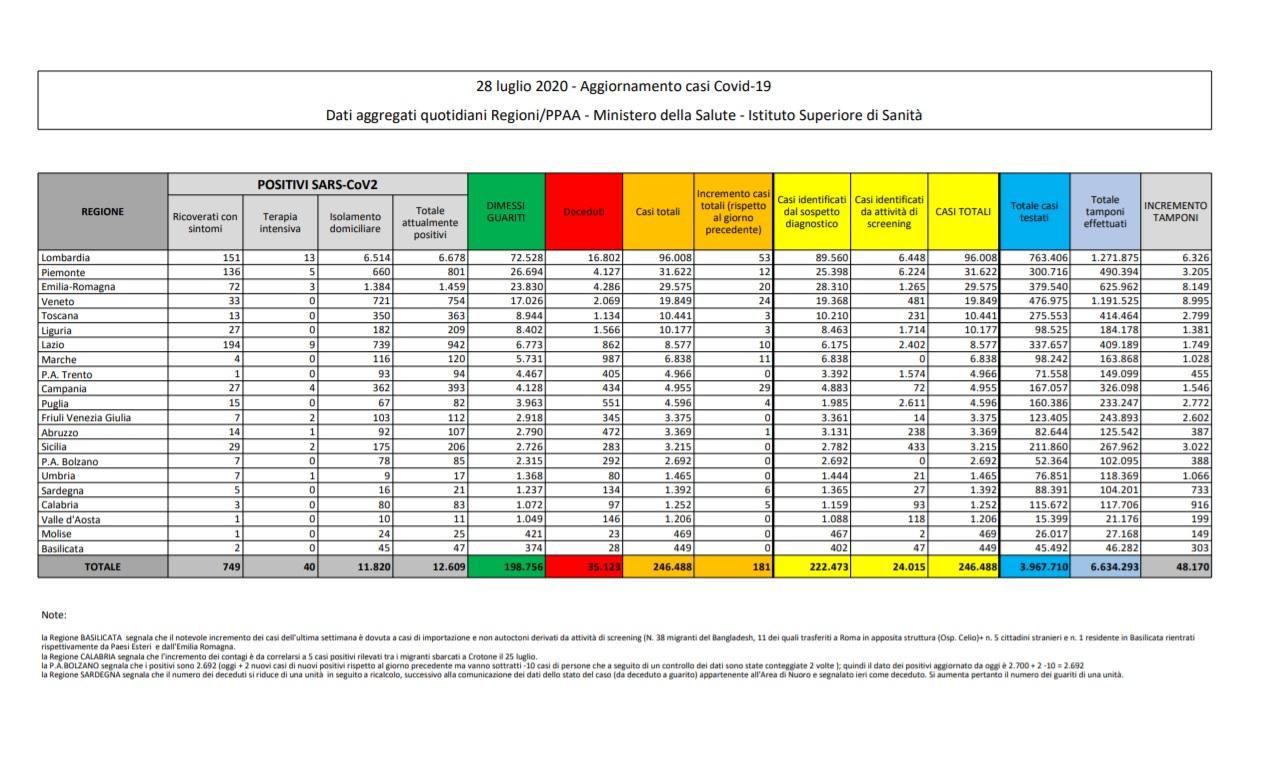Click the Sicilia row label

click(x=56, y=447)
